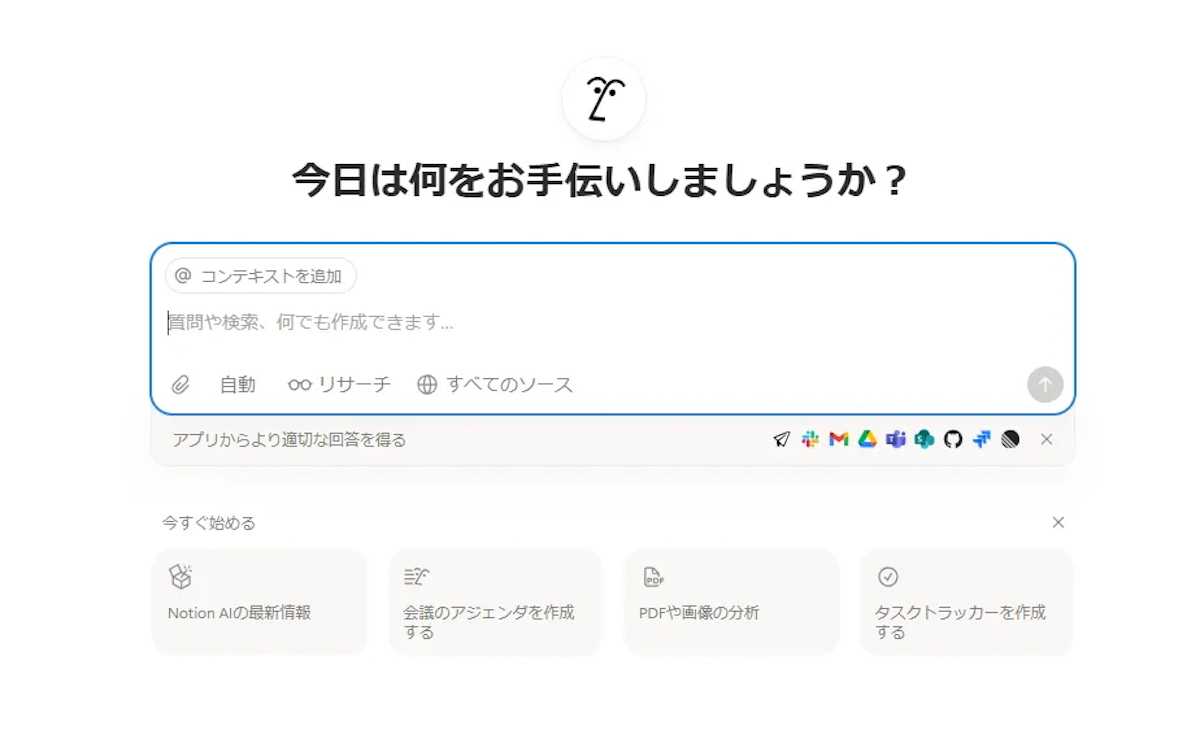1200x730 pixels.
Task: Open the すべてのソース source selector
Action: click(495, 384)
